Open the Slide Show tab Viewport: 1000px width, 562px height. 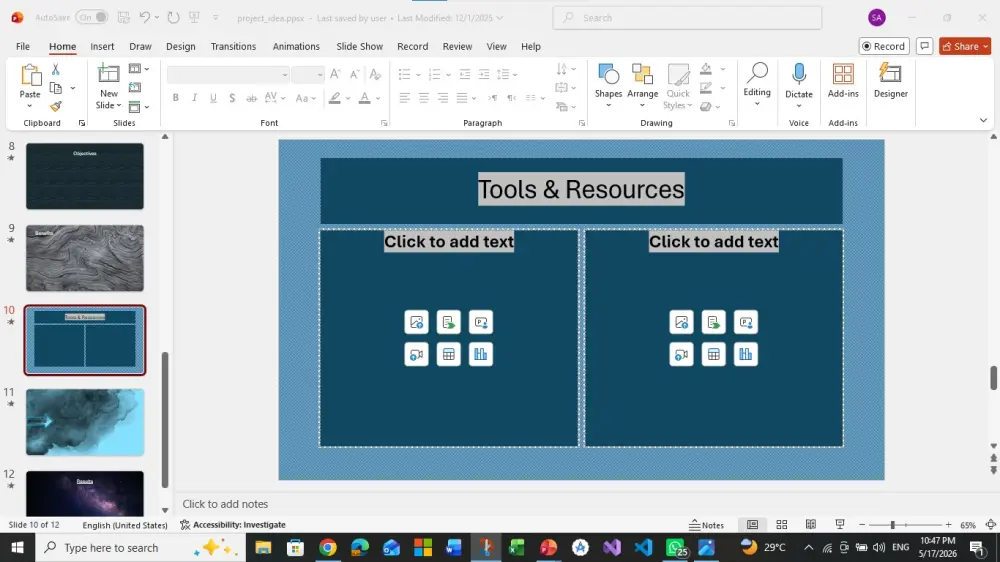[360, 46]
